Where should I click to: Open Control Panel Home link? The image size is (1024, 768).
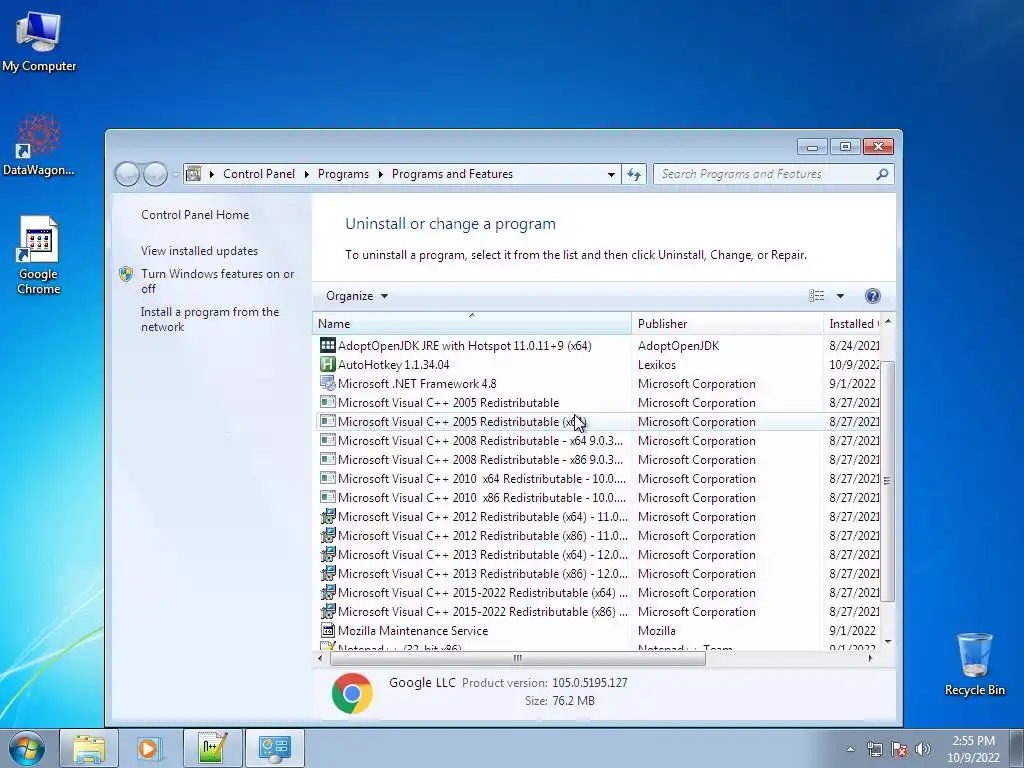[x=195, y=215]
